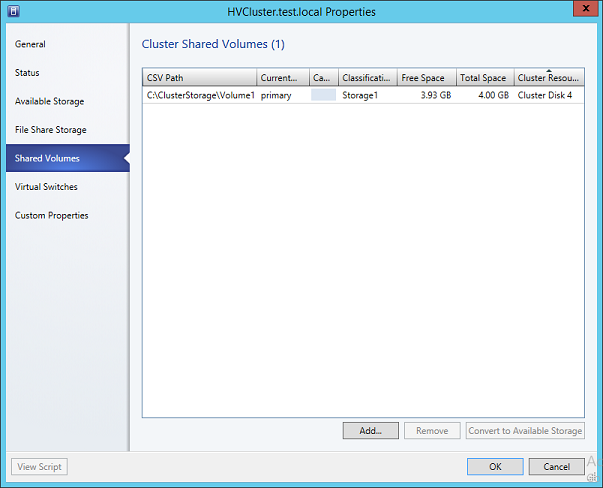Click the Cluster Disk 4 cell

(x=545, y=95)
